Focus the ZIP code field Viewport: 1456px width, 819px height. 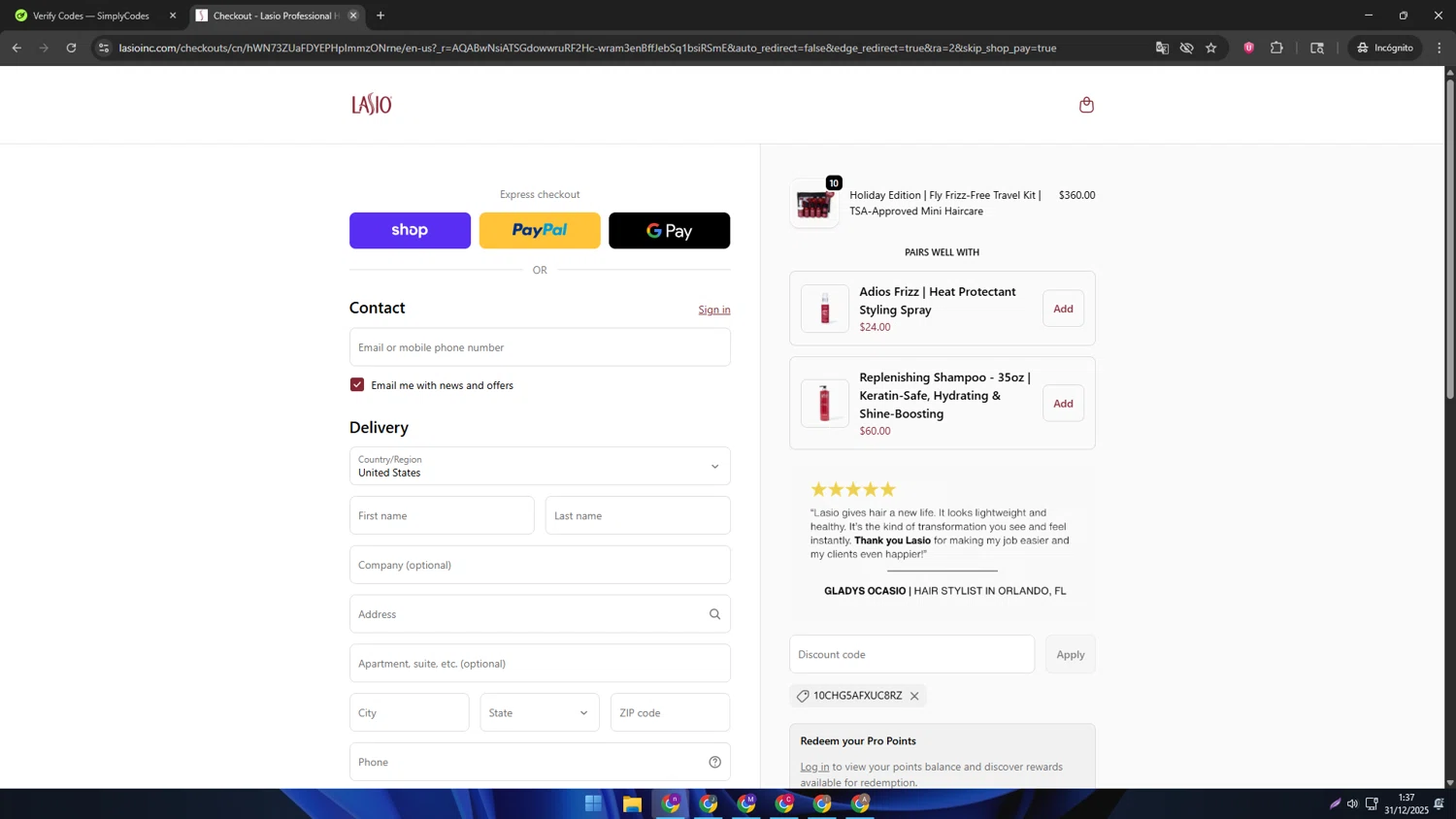point(670,713)
